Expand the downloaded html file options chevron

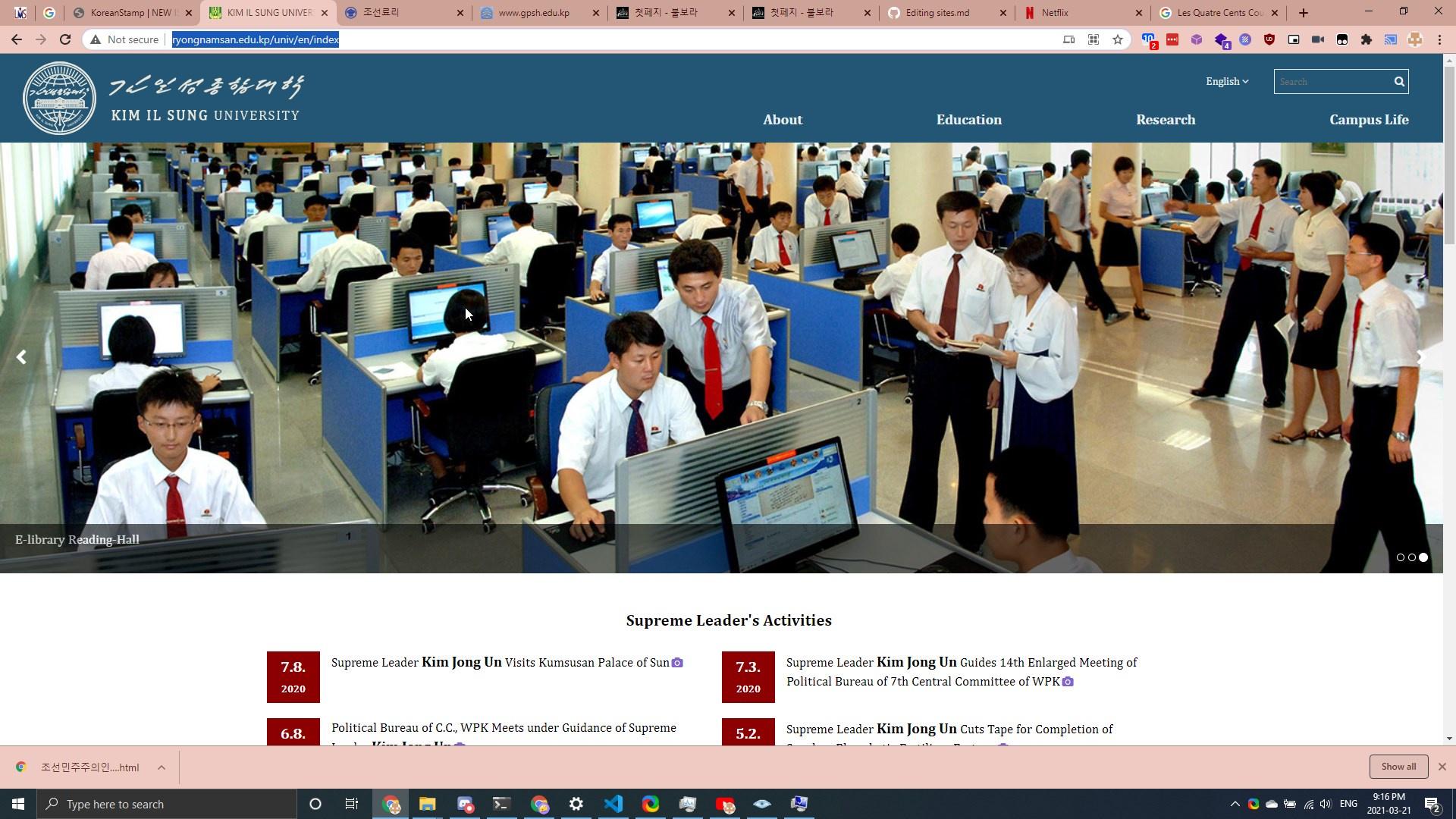161,767
